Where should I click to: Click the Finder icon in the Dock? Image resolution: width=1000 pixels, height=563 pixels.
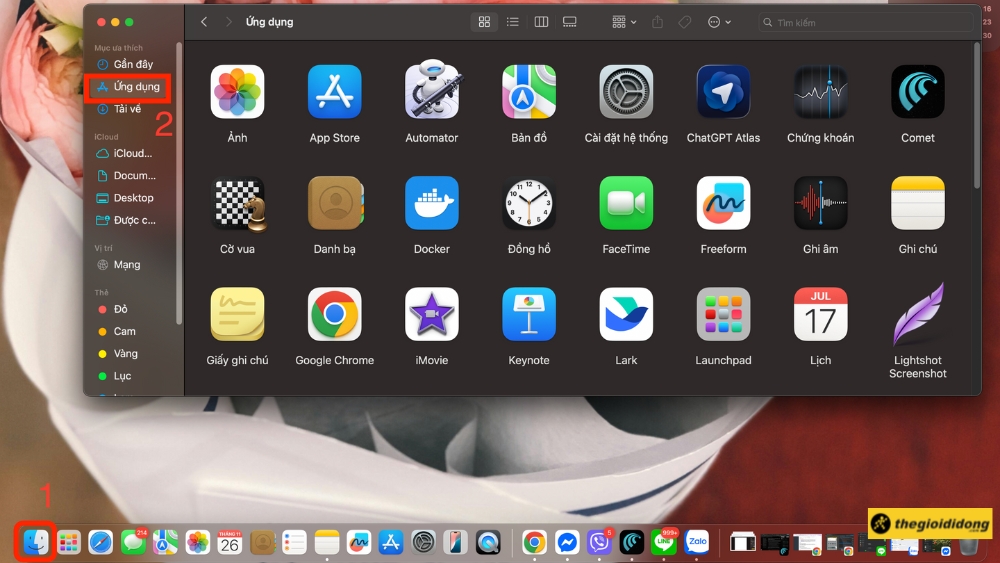pos(36,542)
